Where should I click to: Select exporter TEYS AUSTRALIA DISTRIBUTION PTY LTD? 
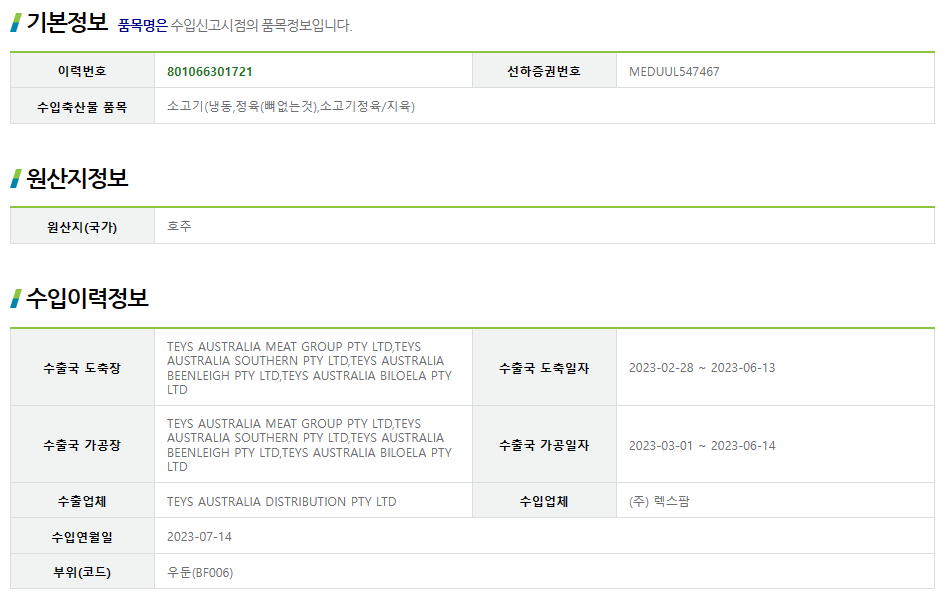[x=281, y=501]
